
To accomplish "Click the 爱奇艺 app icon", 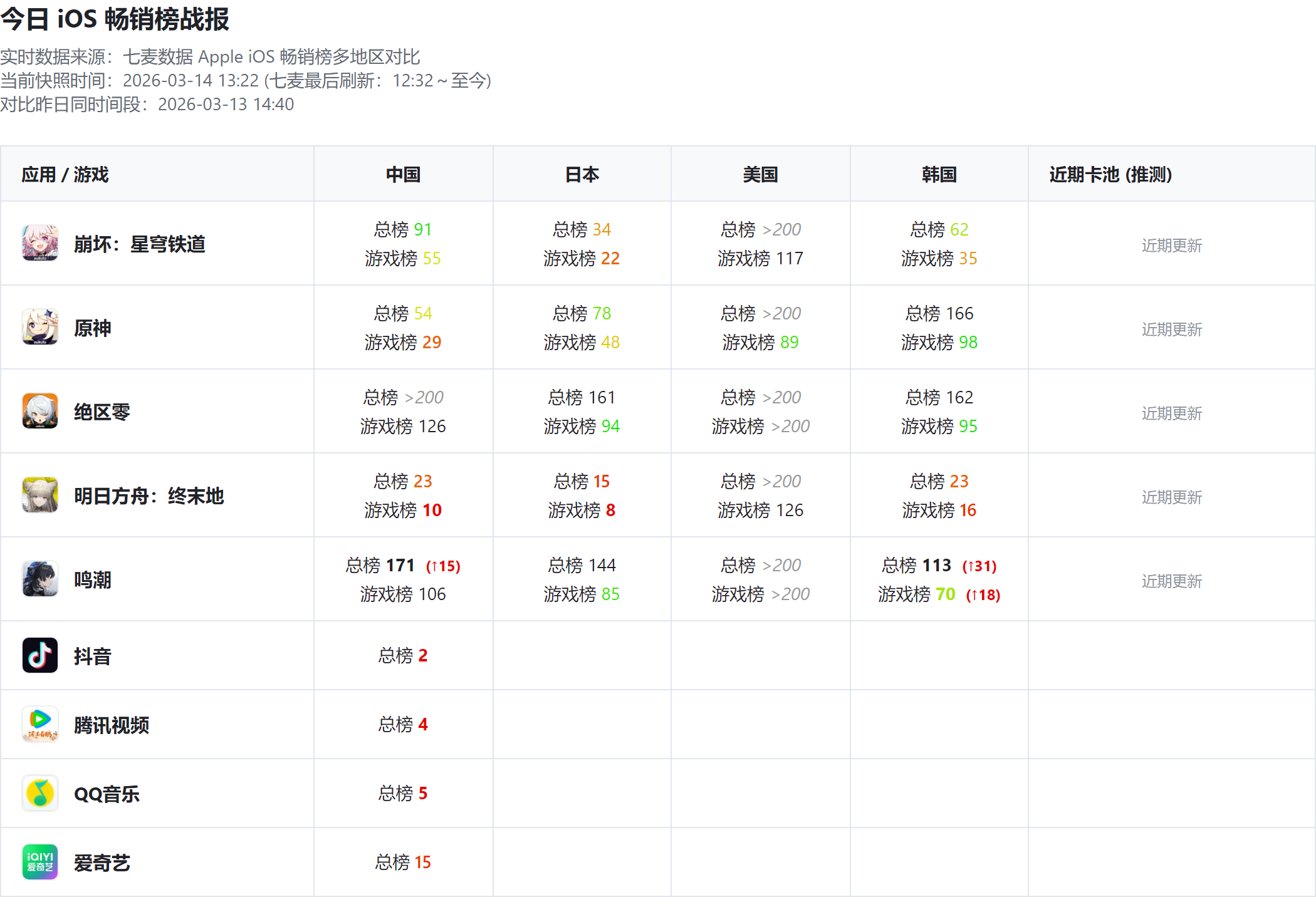I will point(40,862).
